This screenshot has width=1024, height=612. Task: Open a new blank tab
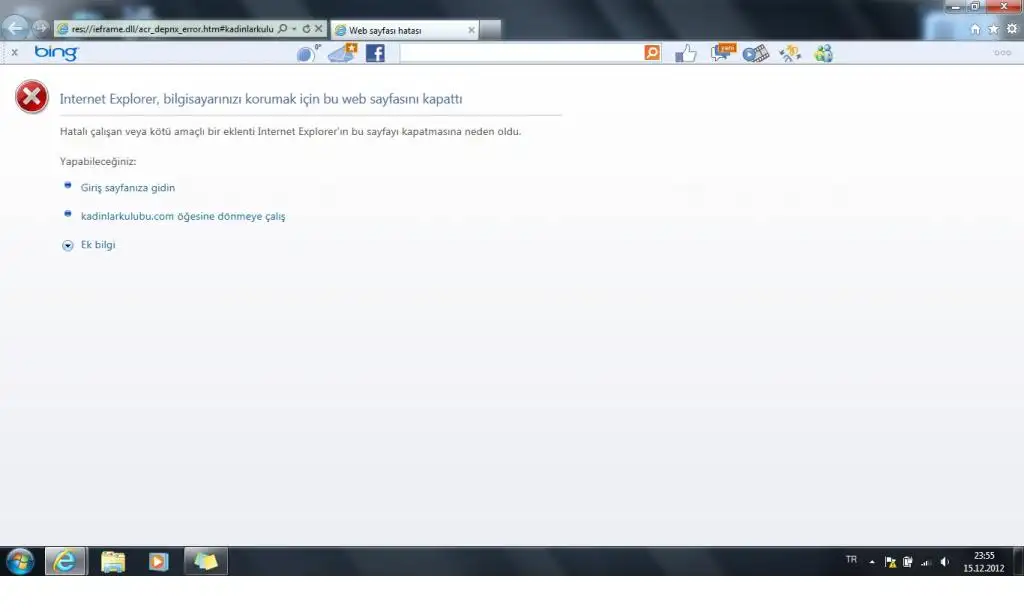(491, 31)
